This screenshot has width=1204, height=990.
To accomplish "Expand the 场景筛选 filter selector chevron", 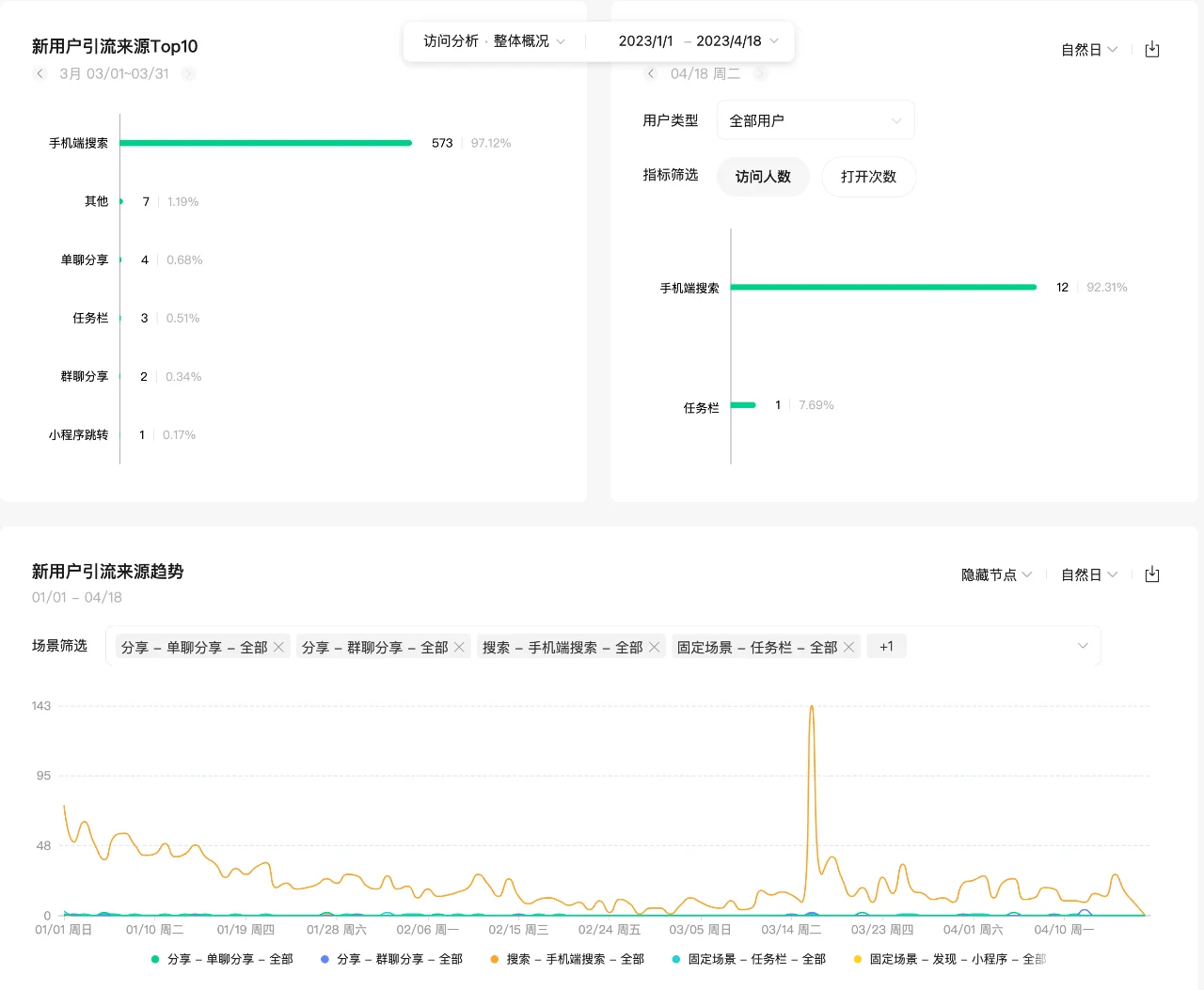I will (1081, 646).
